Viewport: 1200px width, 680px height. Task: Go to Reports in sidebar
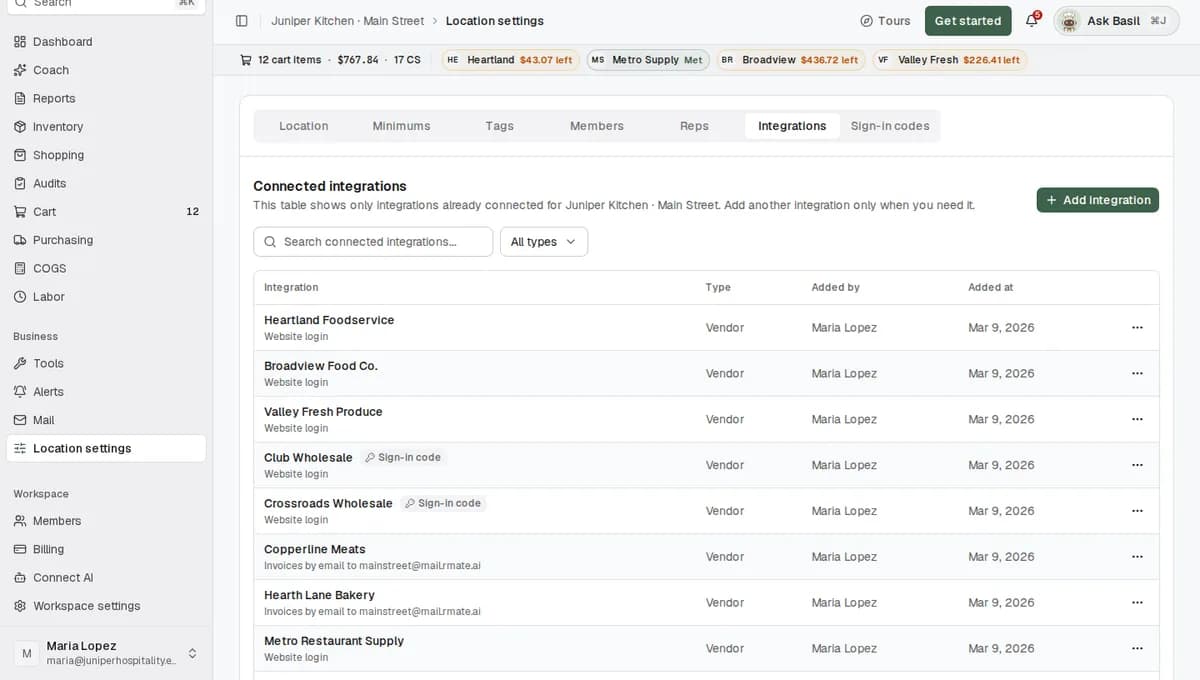106,98
